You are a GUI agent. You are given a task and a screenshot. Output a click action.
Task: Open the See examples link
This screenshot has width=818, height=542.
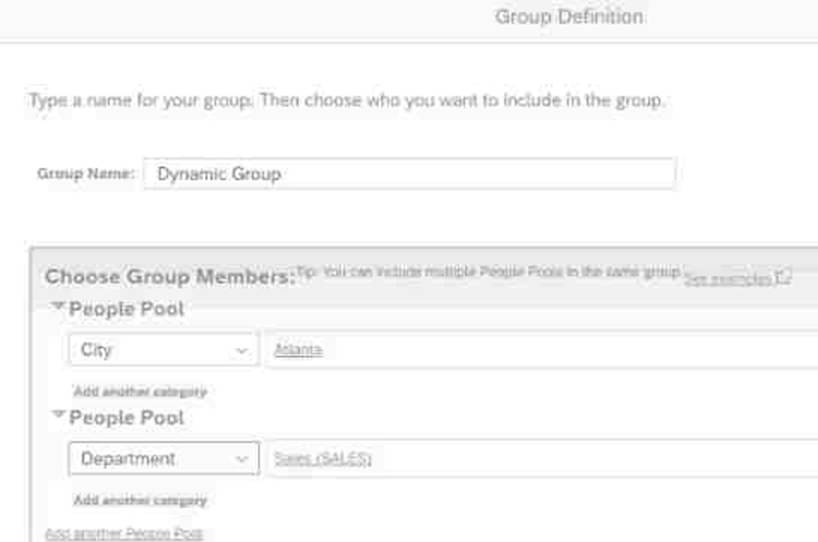(x=729, y=278)
